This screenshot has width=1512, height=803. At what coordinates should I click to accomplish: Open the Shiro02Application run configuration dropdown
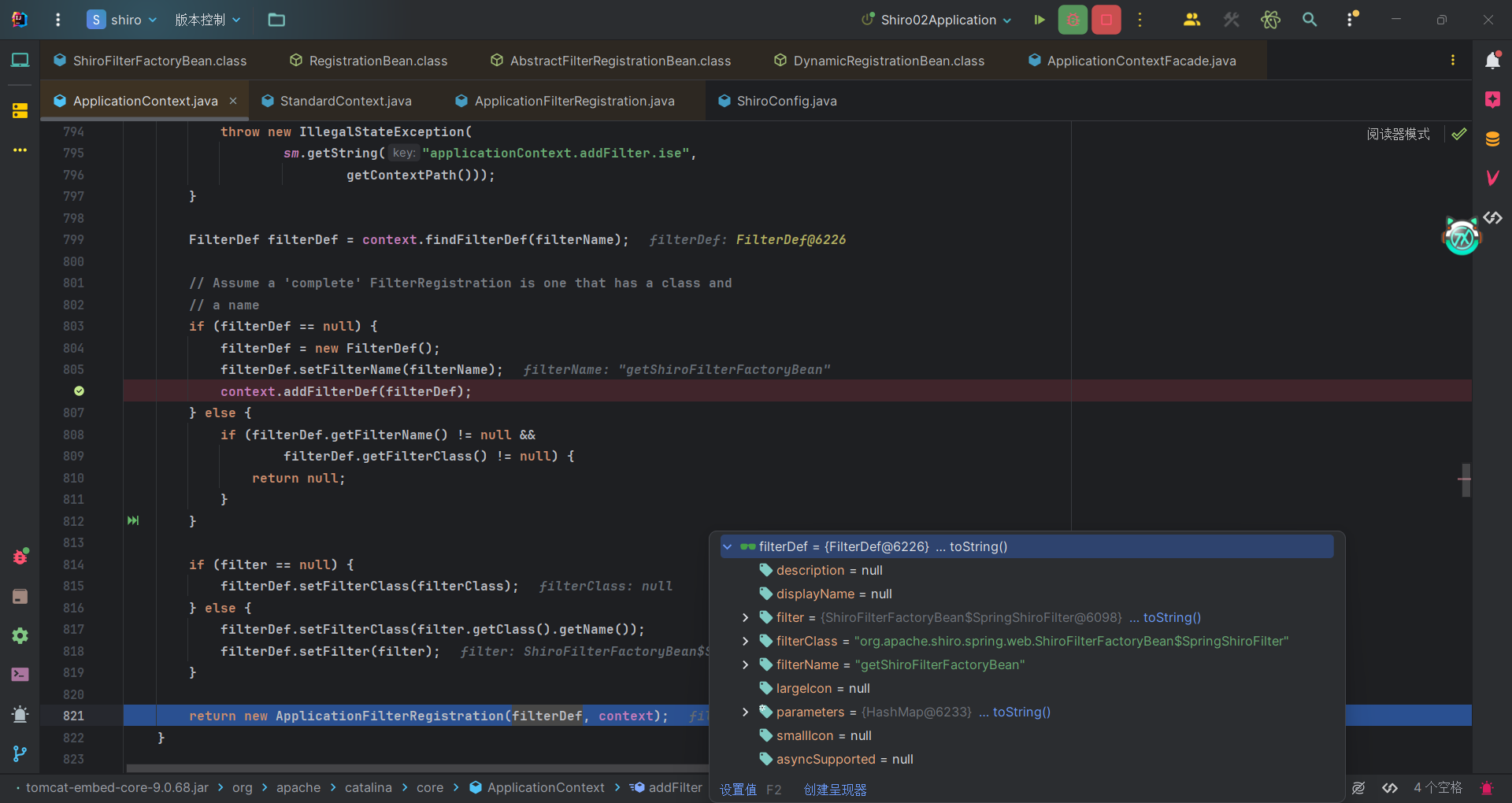937,20
